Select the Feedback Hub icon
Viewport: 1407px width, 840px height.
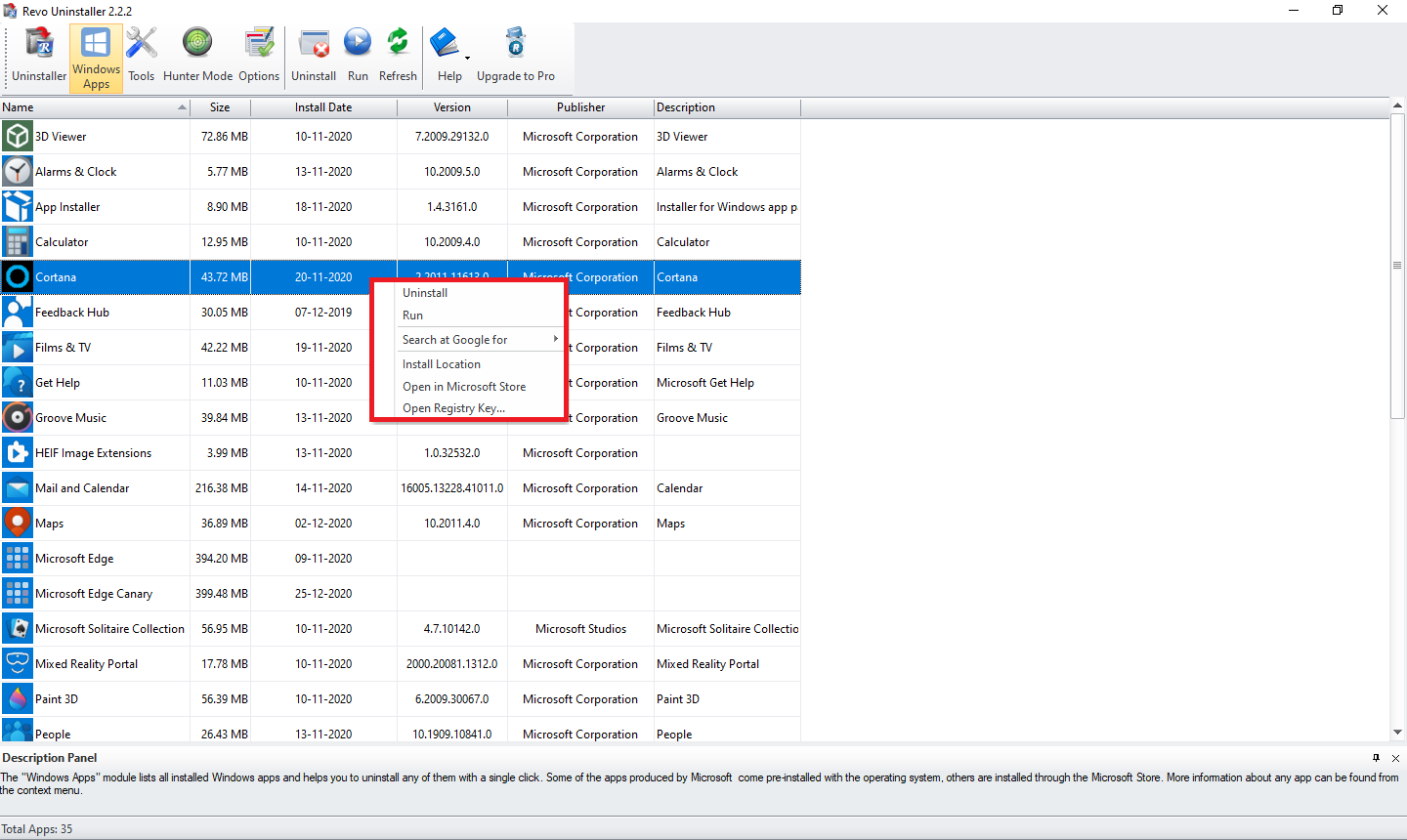pyautogui.click(x=18, y=313)
